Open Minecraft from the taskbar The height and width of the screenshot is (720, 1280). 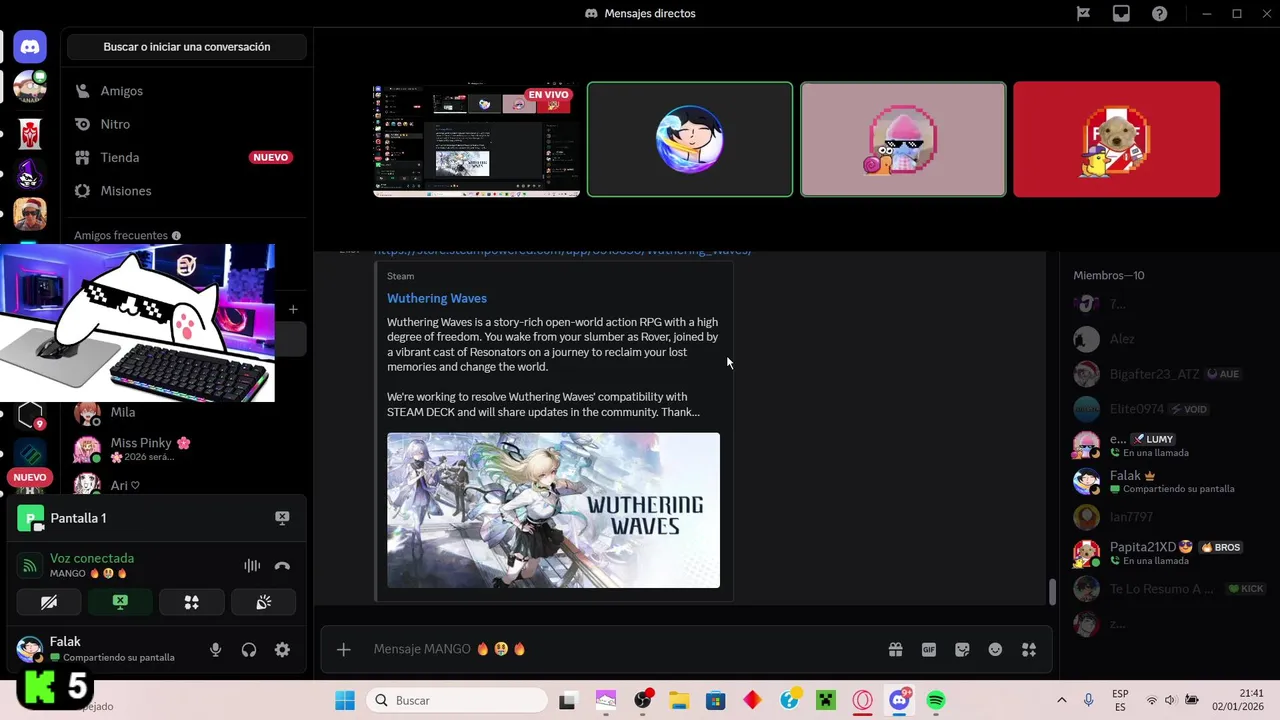826,700
